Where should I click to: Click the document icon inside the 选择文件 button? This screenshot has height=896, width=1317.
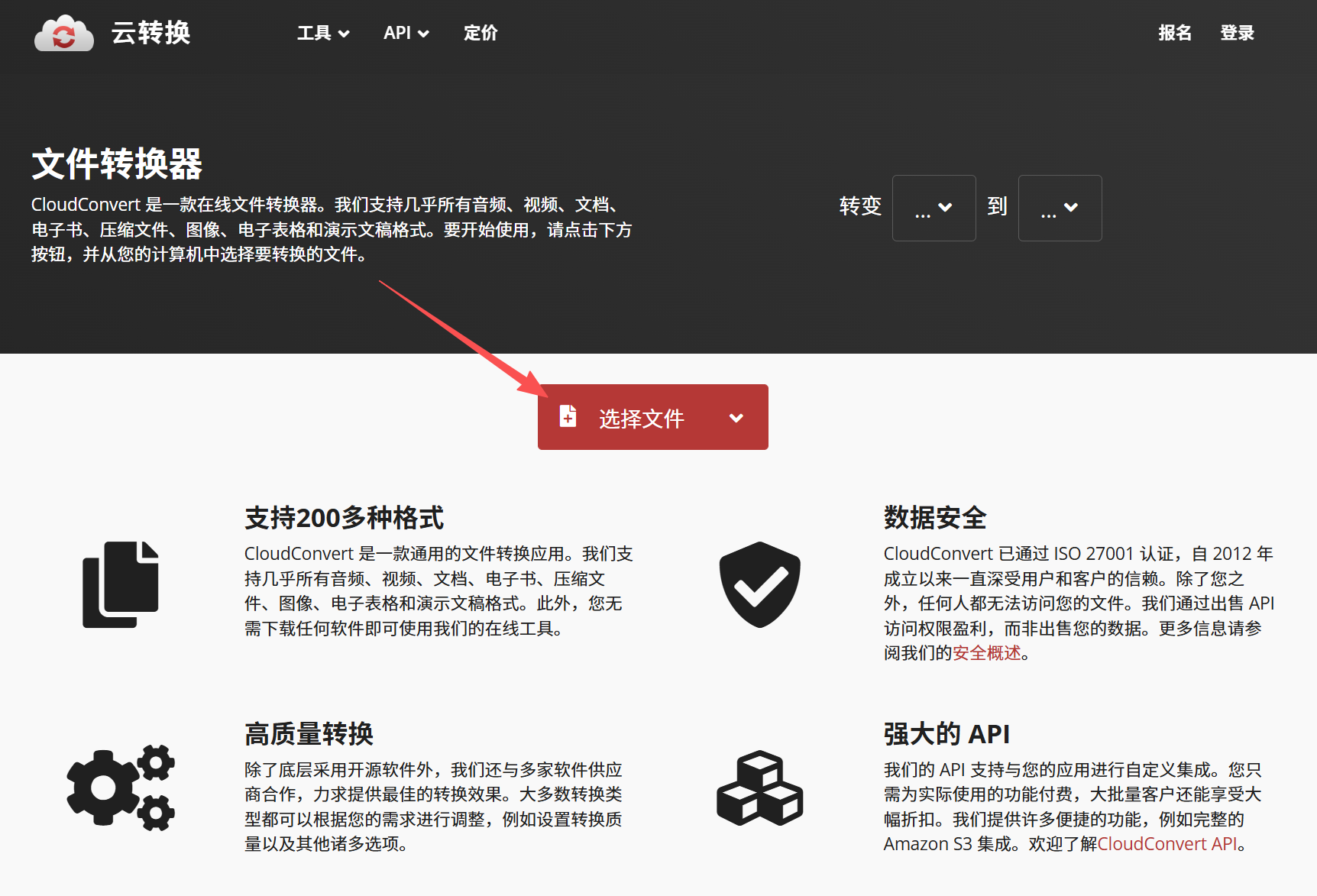[x=567, y=417]
